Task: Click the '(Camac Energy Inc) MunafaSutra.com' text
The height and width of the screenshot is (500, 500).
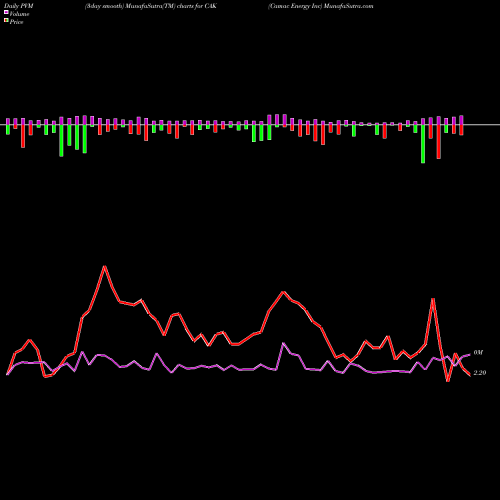Action: pyautogui.click(x=320, y=6)
